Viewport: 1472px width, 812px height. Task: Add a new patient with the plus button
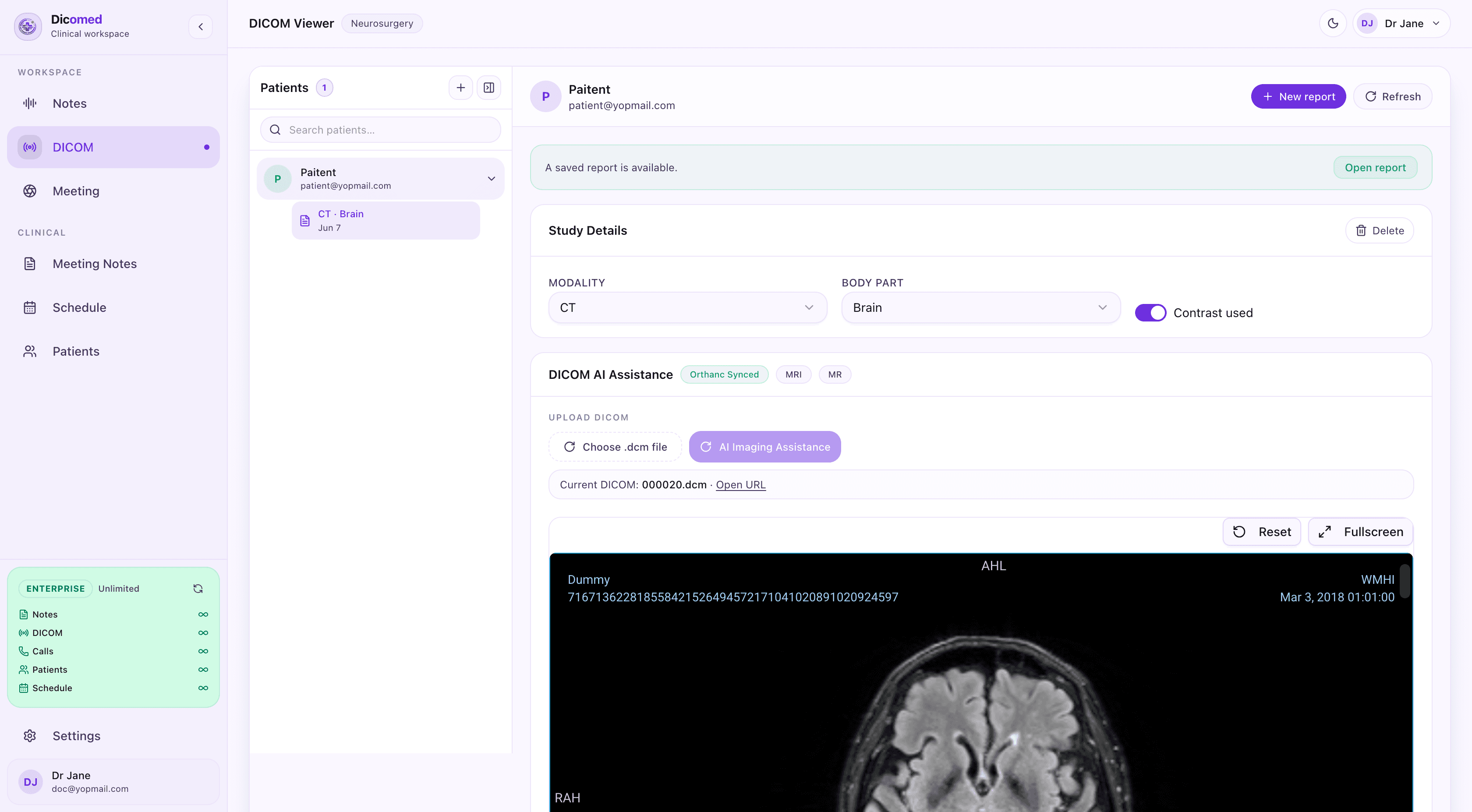point(460,88)
